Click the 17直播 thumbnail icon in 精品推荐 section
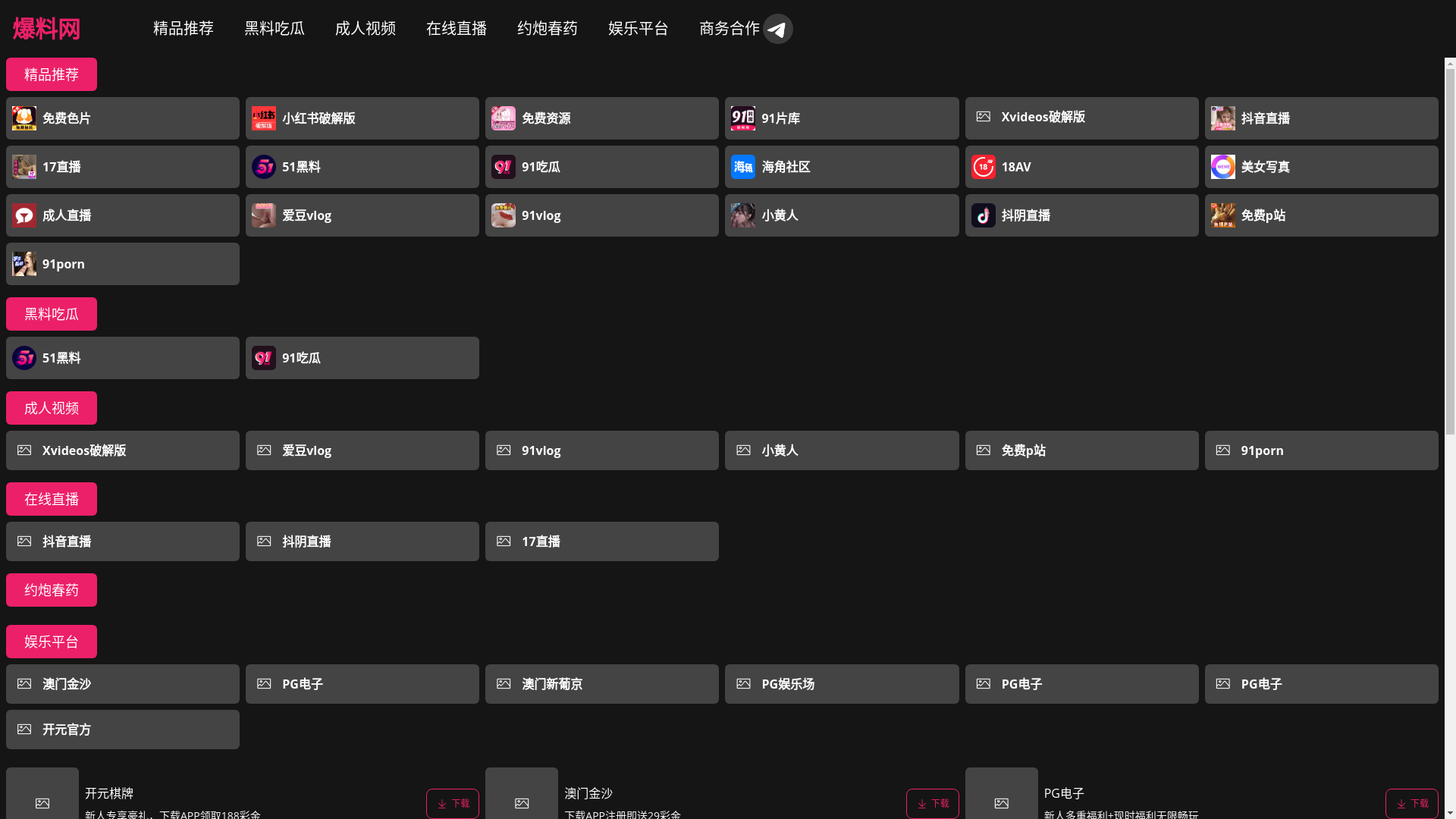The width and height of the screenshot is (1456, 819). pos(24,167)
